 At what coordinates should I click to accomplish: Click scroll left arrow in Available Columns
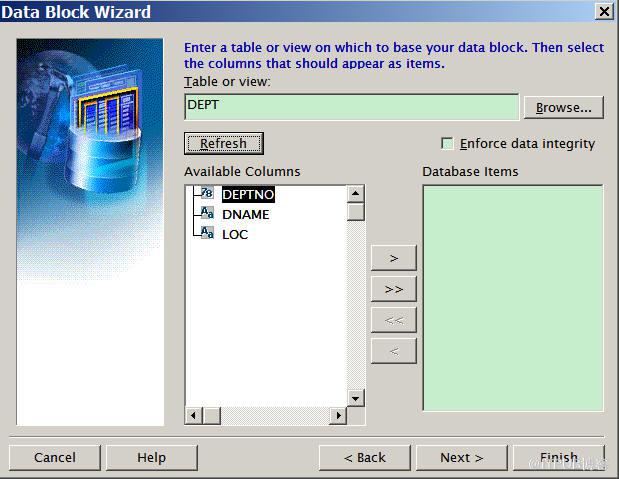[x=193, y=416]
